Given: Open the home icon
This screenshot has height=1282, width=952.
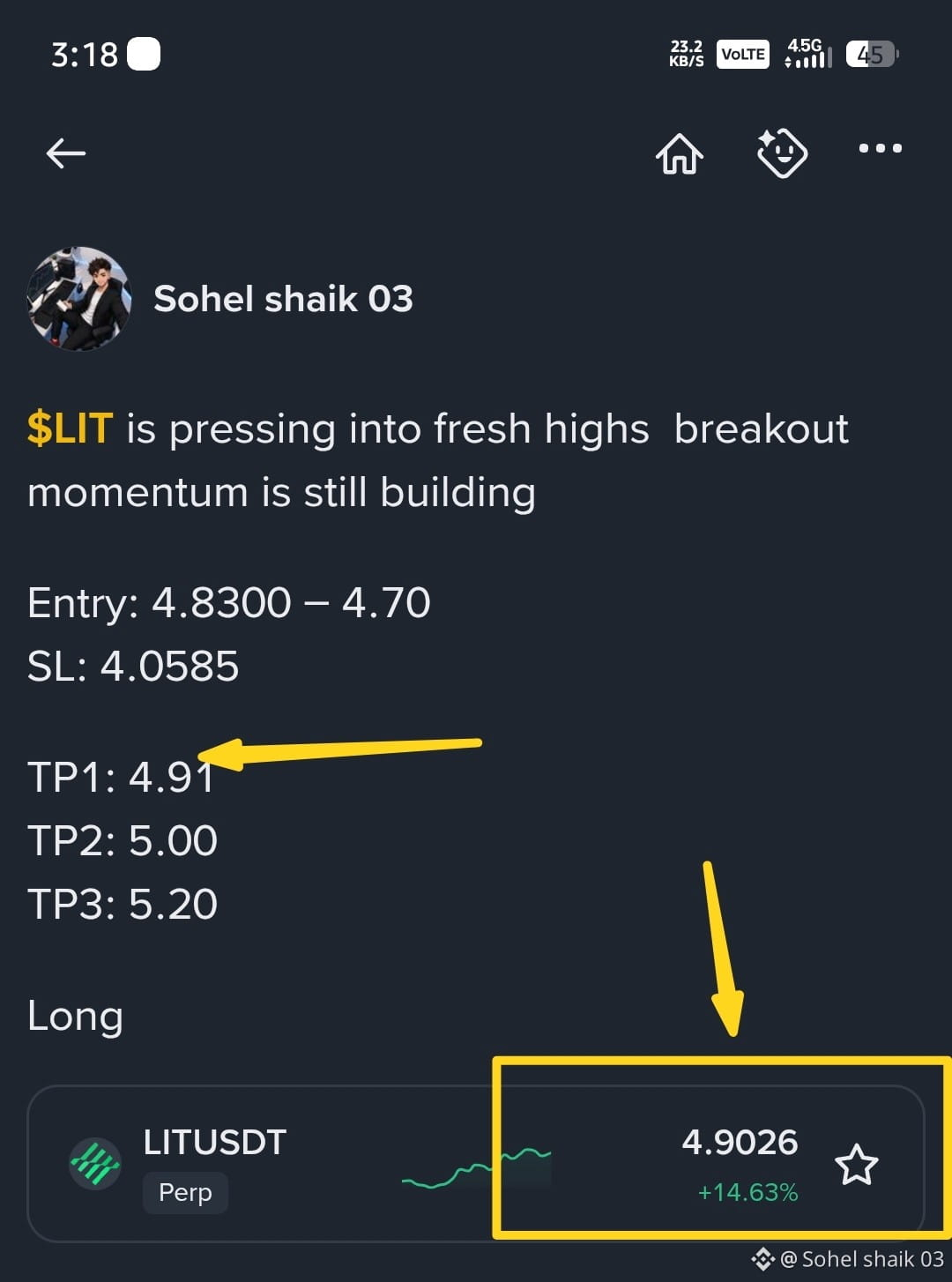Looking at the screenshot, I should pyautogui.click(x=680, y=153).
